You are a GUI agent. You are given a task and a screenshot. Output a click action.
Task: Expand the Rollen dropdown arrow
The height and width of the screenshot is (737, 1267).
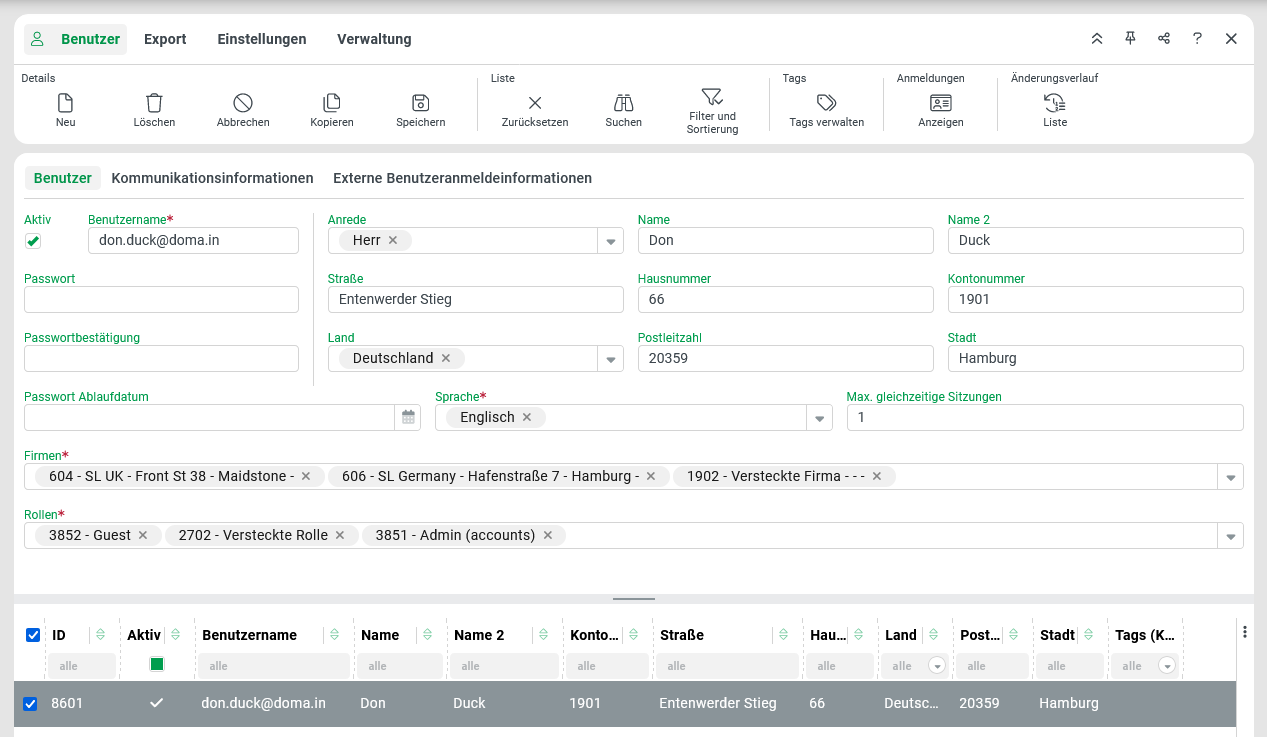[1230, 536]
